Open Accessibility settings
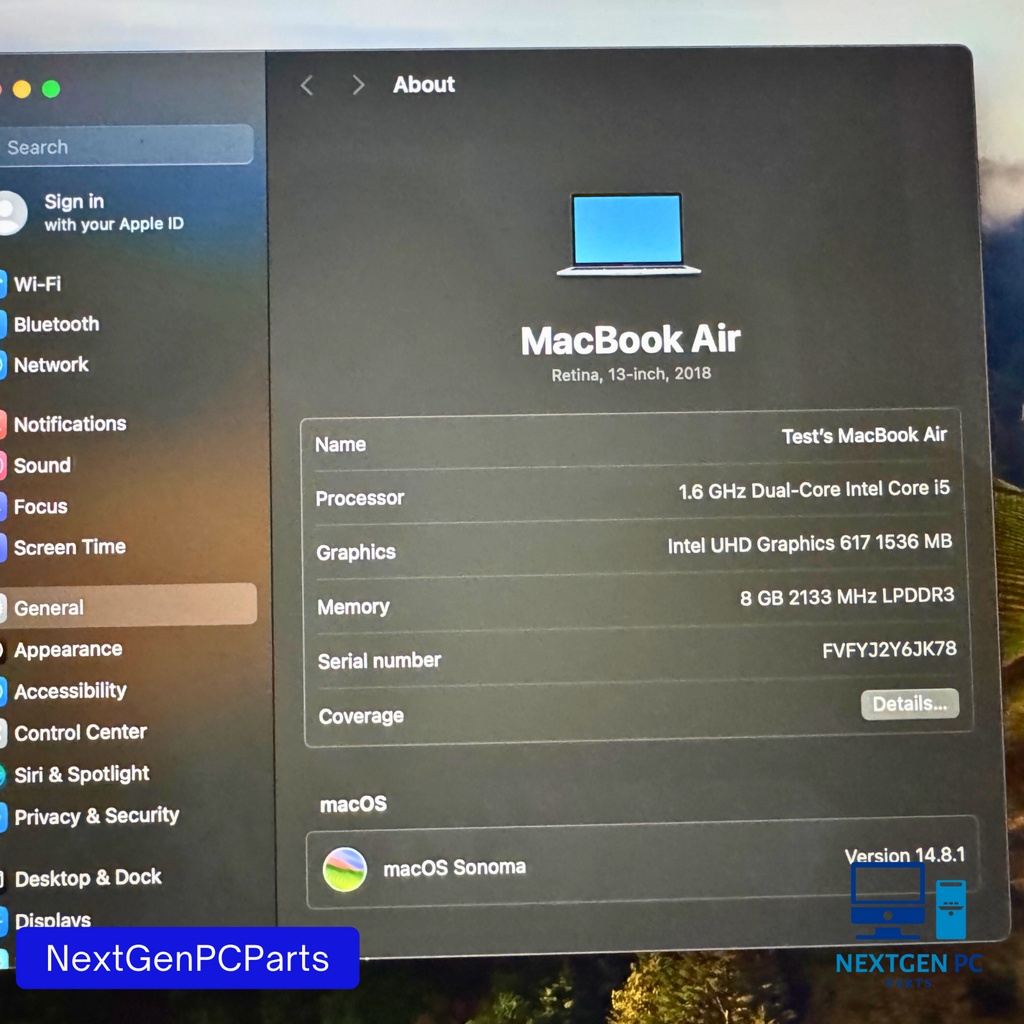This screenshot has width=1024, height=1024. pos(71,691)
